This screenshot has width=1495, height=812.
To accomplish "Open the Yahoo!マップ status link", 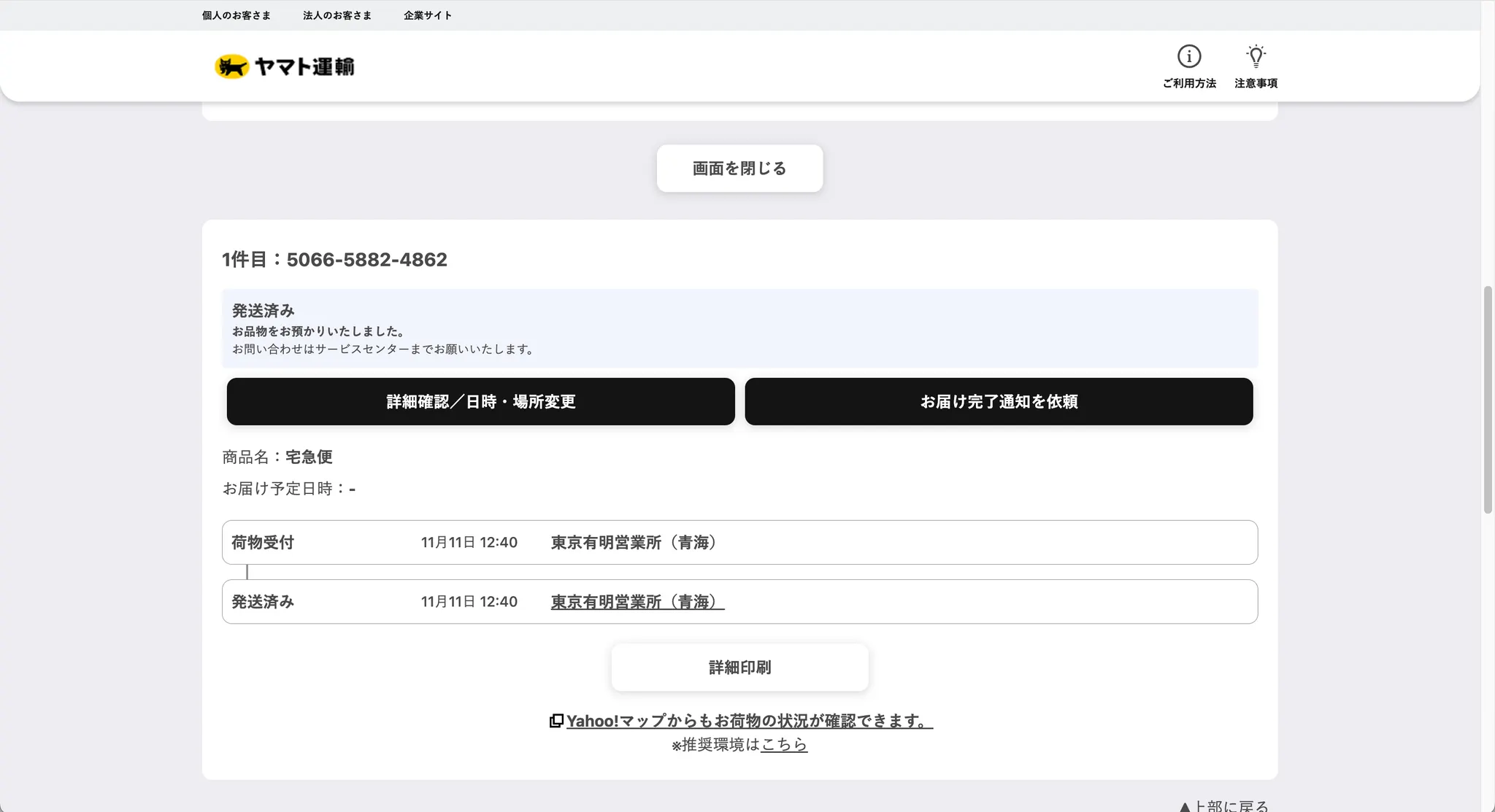I will [x=749, y=721].
